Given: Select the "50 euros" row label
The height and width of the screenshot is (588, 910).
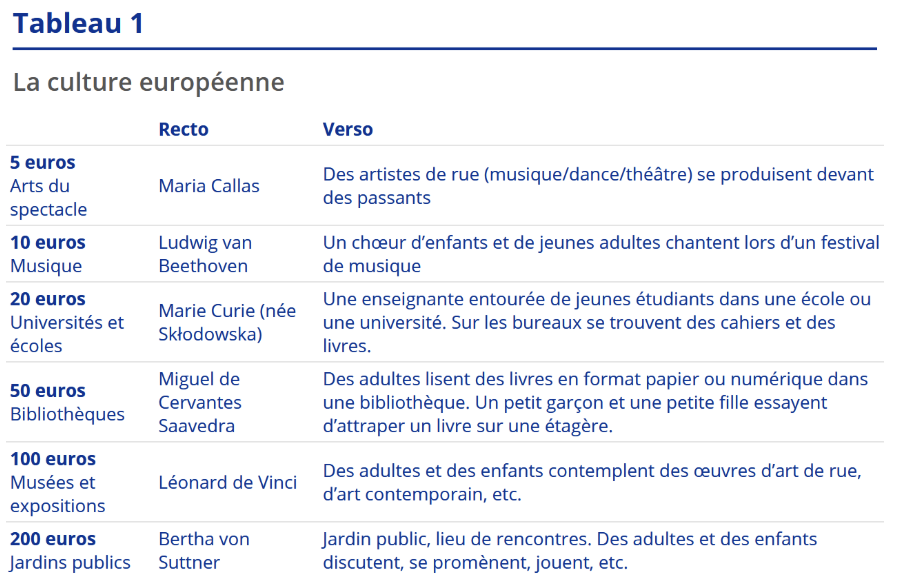Looking at the screenshot, I should [x=48, y=390].
